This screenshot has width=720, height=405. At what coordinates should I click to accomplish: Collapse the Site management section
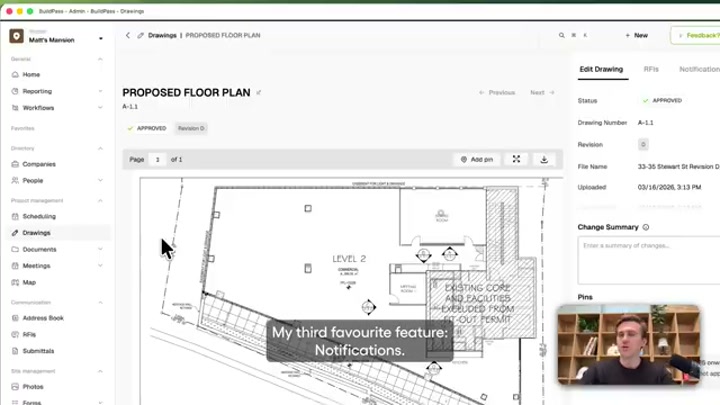coord(100,371)
